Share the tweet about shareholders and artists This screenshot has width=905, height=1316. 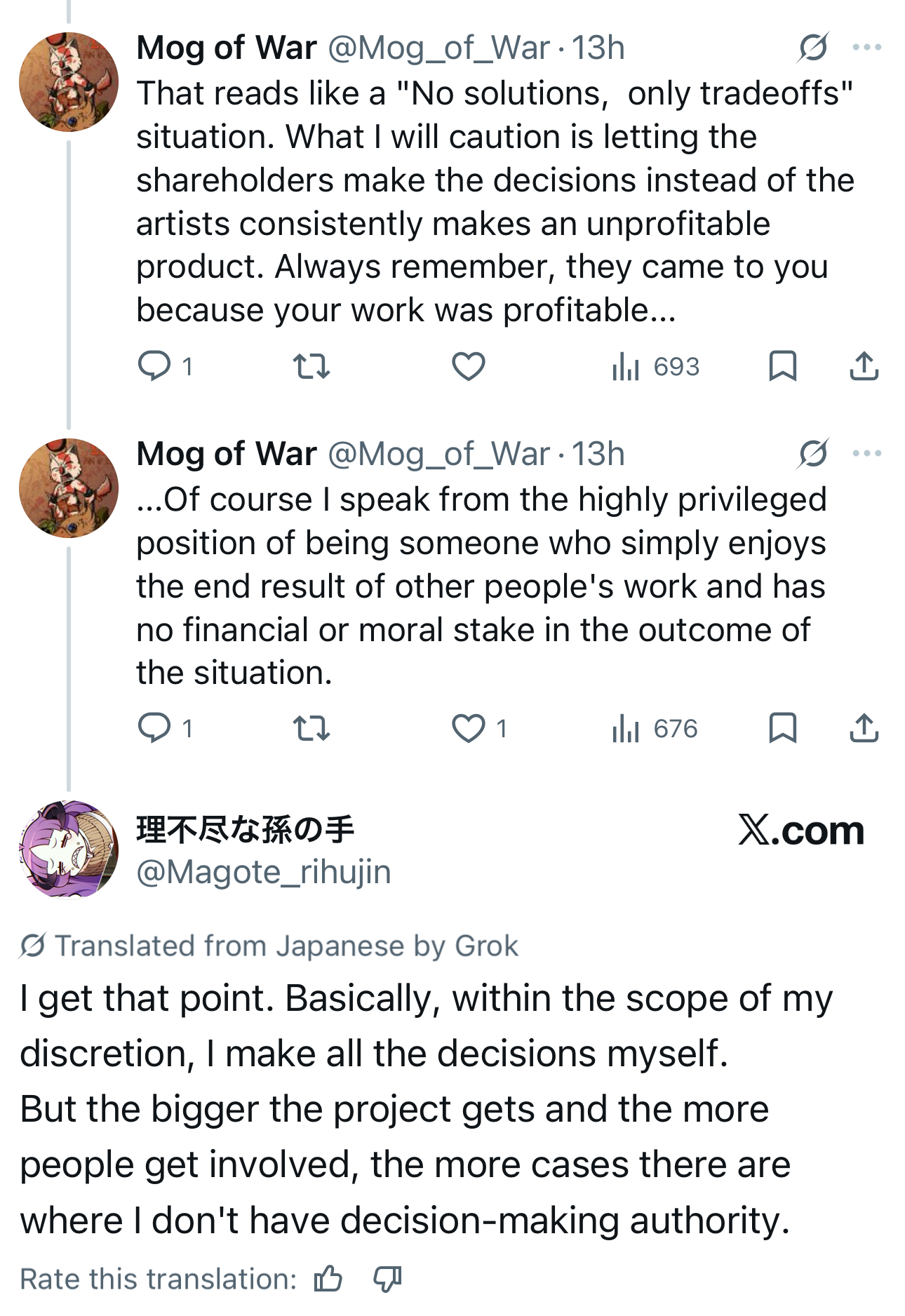864,366
